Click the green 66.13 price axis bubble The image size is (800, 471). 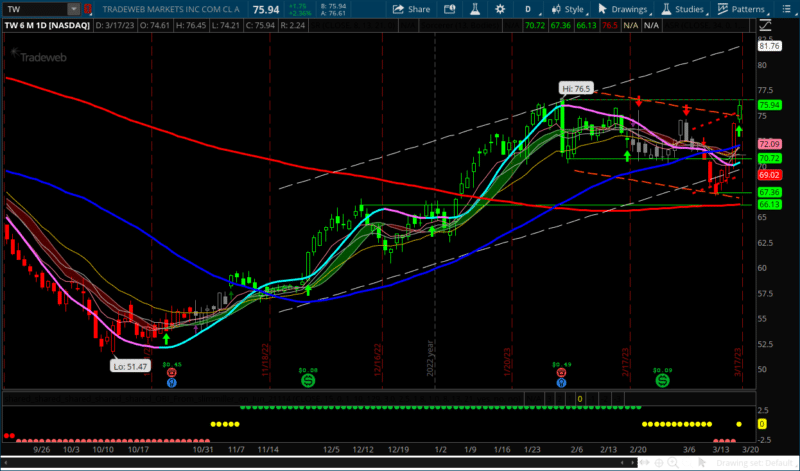(770, 204)
